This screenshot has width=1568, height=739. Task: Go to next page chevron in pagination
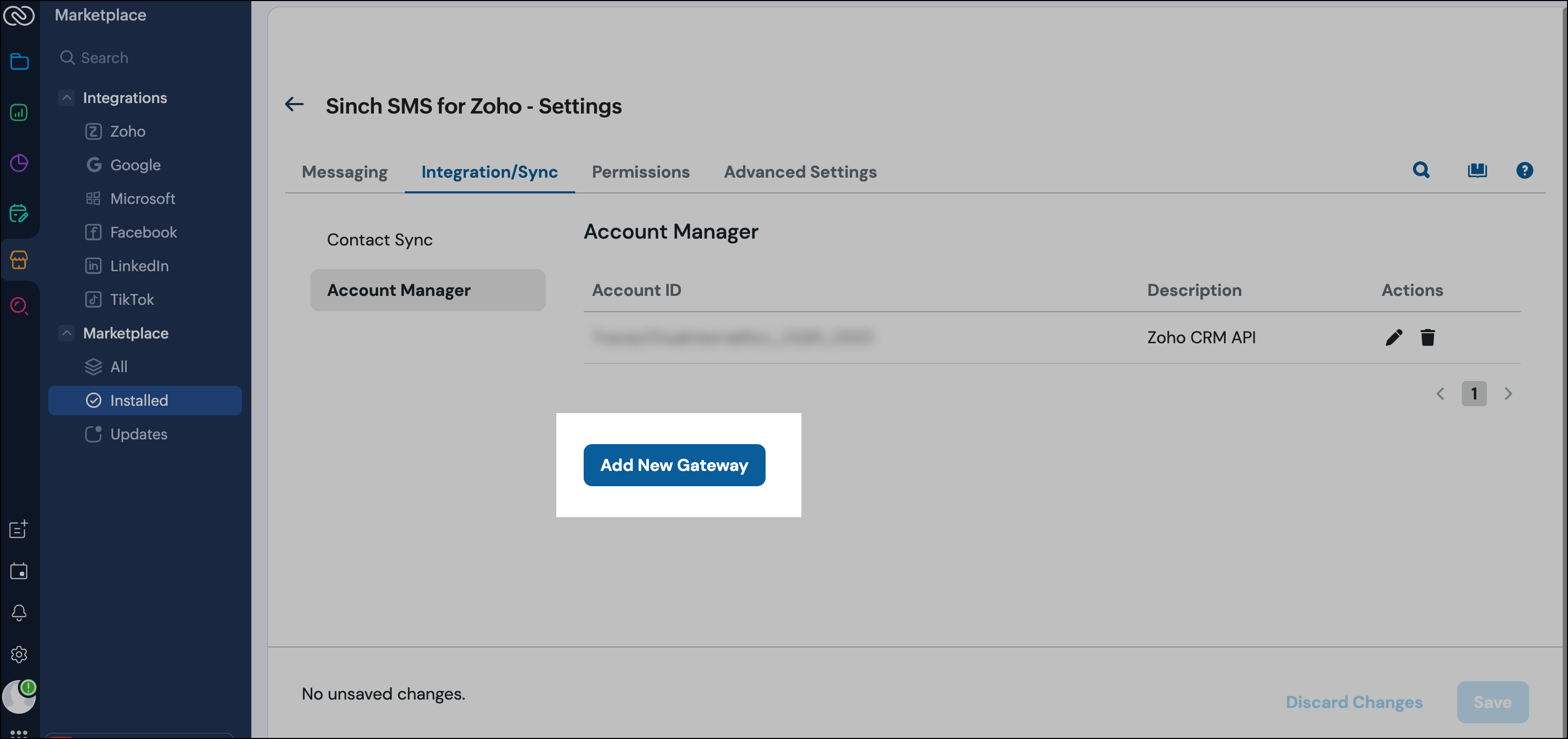pos(1509,394)
